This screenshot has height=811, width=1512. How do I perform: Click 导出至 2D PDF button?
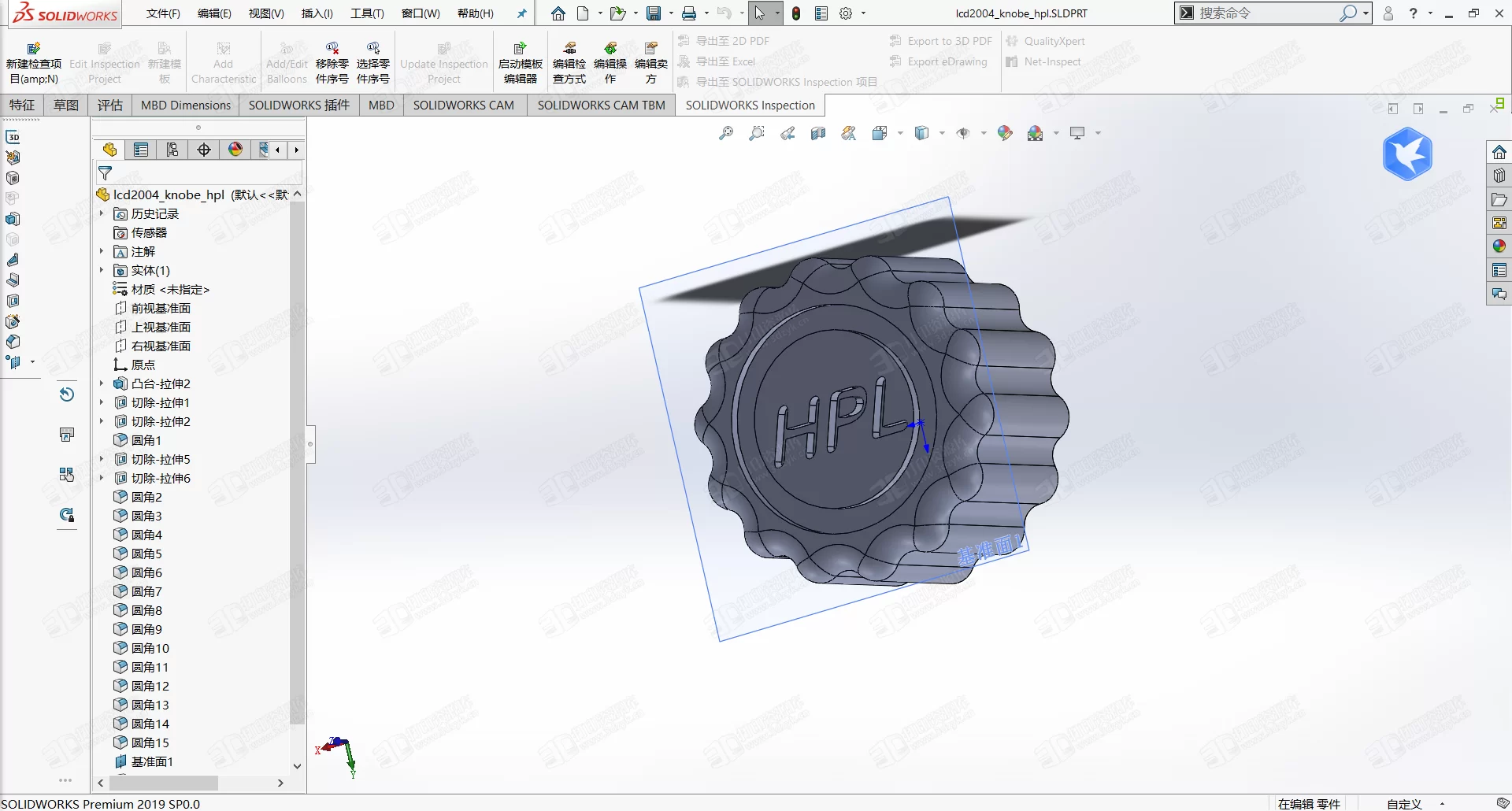pos(724,41)
